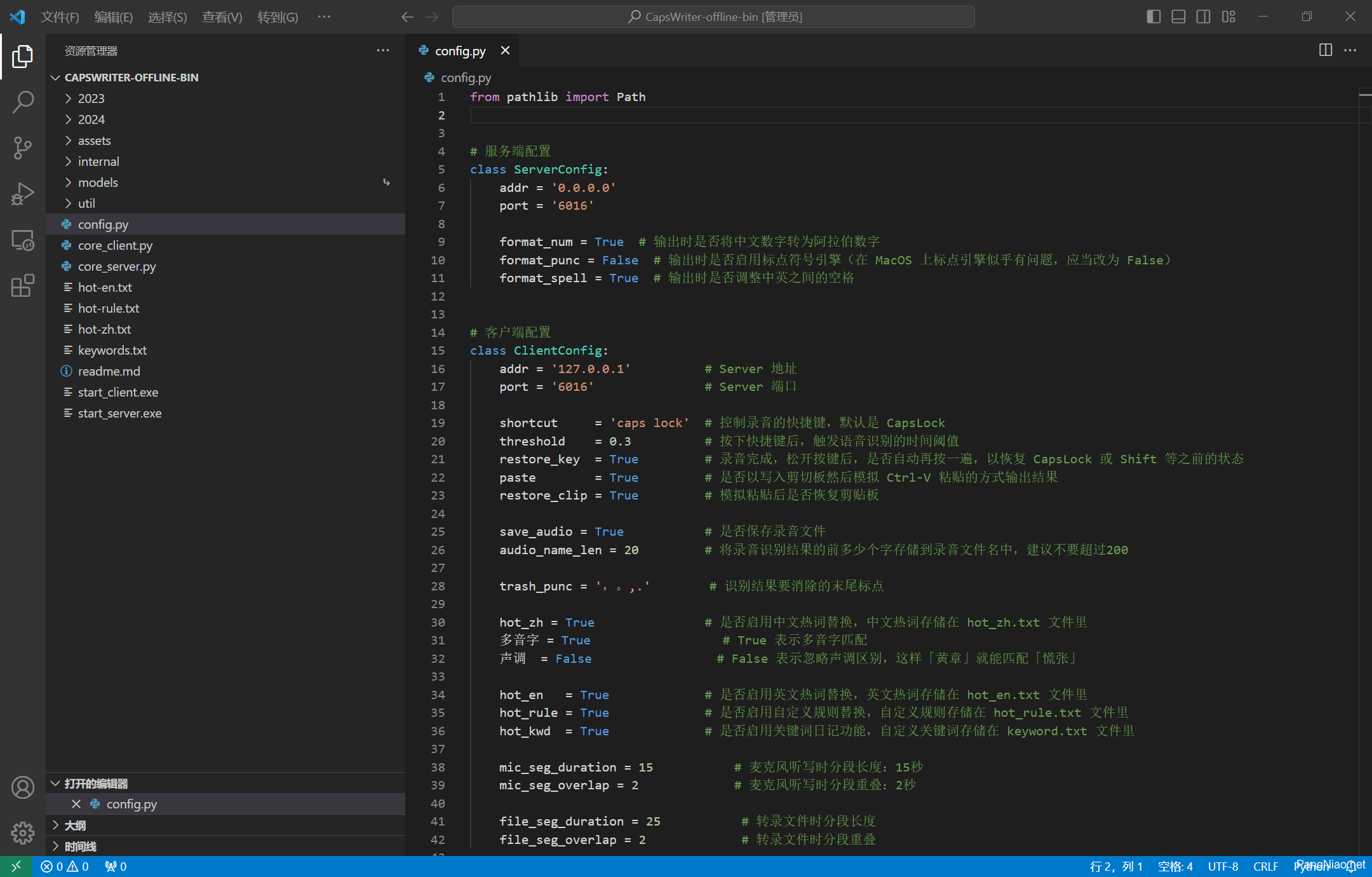Open the 文件(F) menu
Viewport: 1372px width, 877px height.
point(60,17)
